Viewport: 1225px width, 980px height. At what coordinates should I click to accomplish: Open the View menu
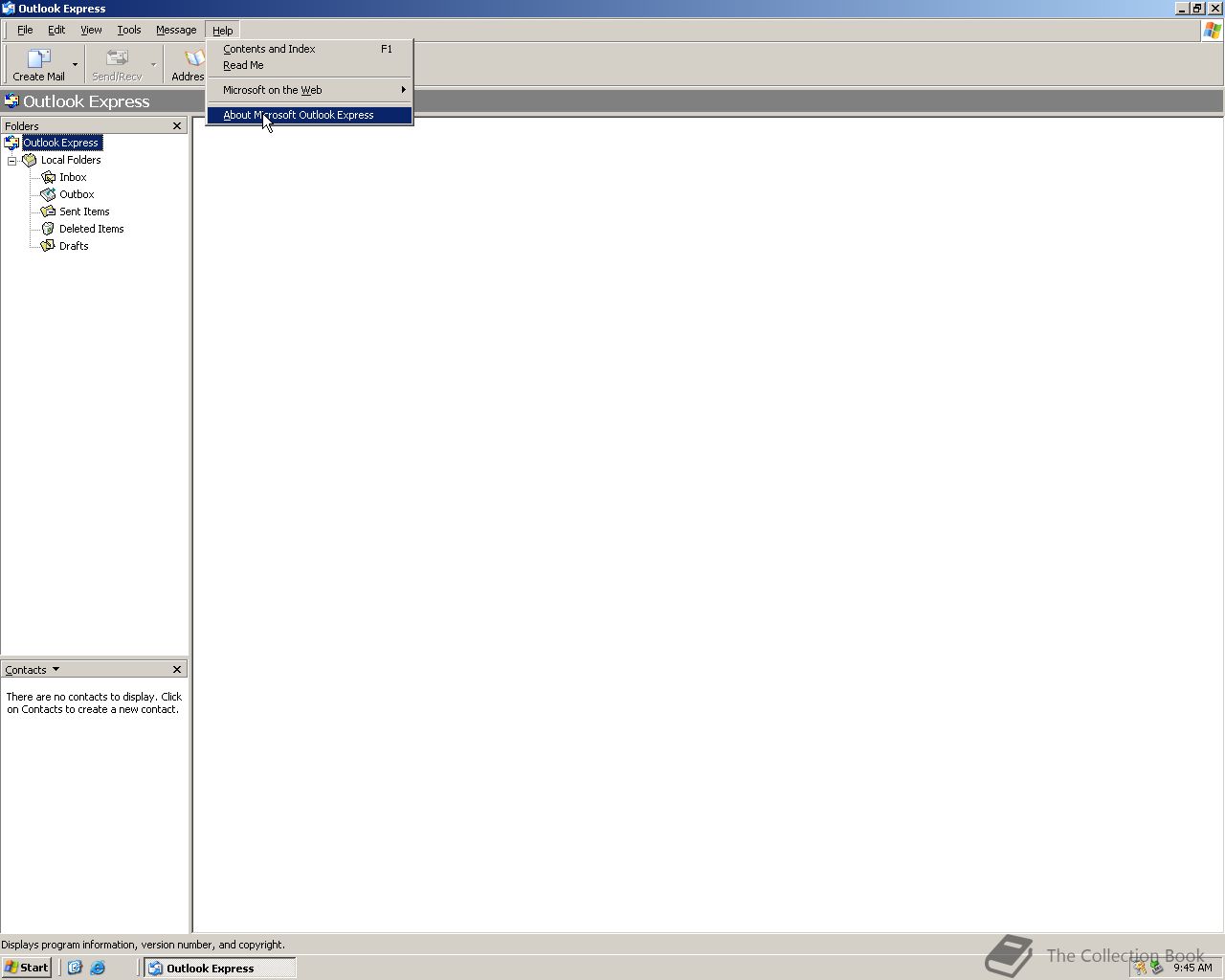(x=91, y=30)
